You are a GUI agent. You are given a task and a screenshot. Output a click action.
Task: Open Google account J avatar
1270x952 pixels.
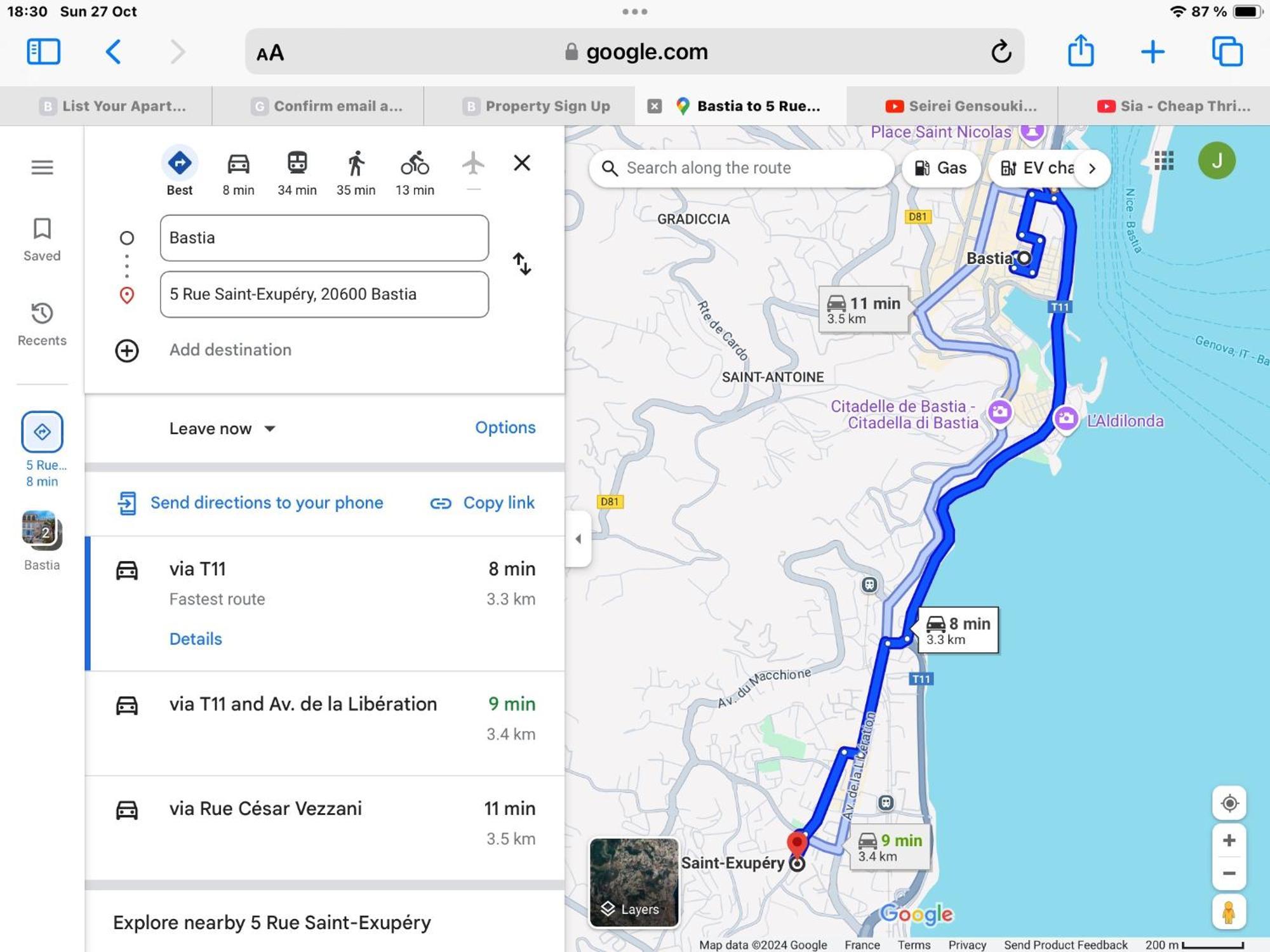[x=1217, y=161]
